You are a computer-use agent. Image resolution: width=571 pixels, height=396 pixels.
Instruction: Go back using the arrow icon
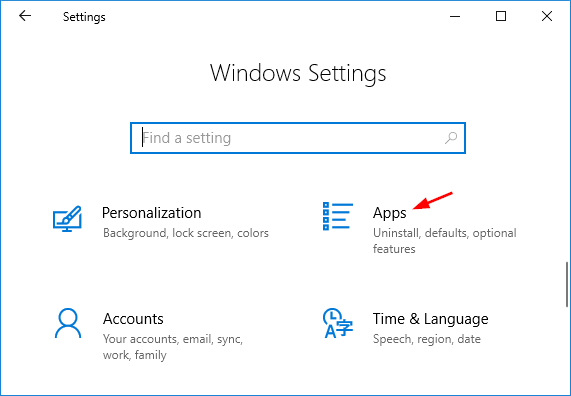[25, 16]
